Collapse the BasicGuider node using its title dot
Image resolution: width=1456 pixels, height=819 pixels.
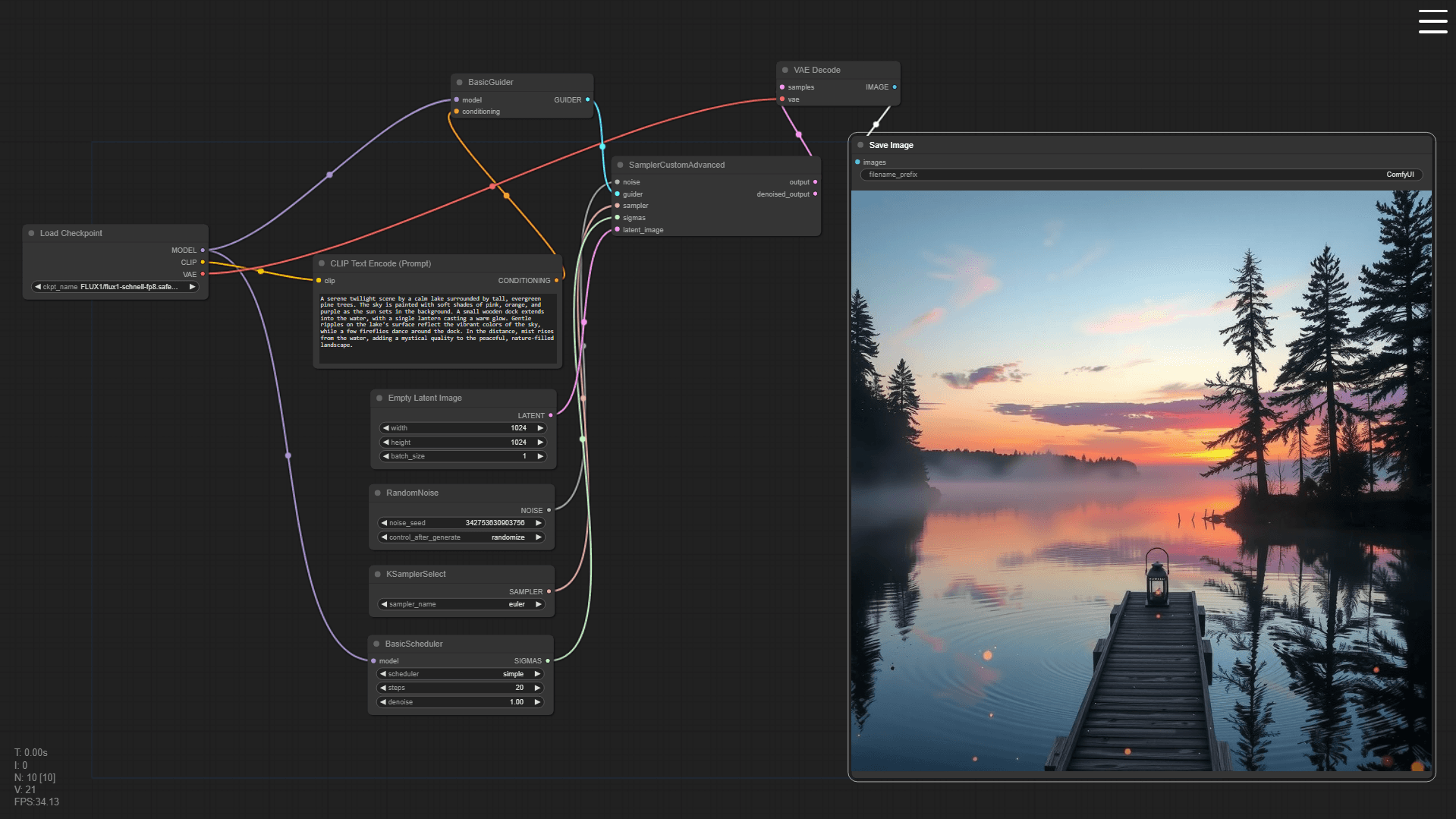[x=459, y=82]
